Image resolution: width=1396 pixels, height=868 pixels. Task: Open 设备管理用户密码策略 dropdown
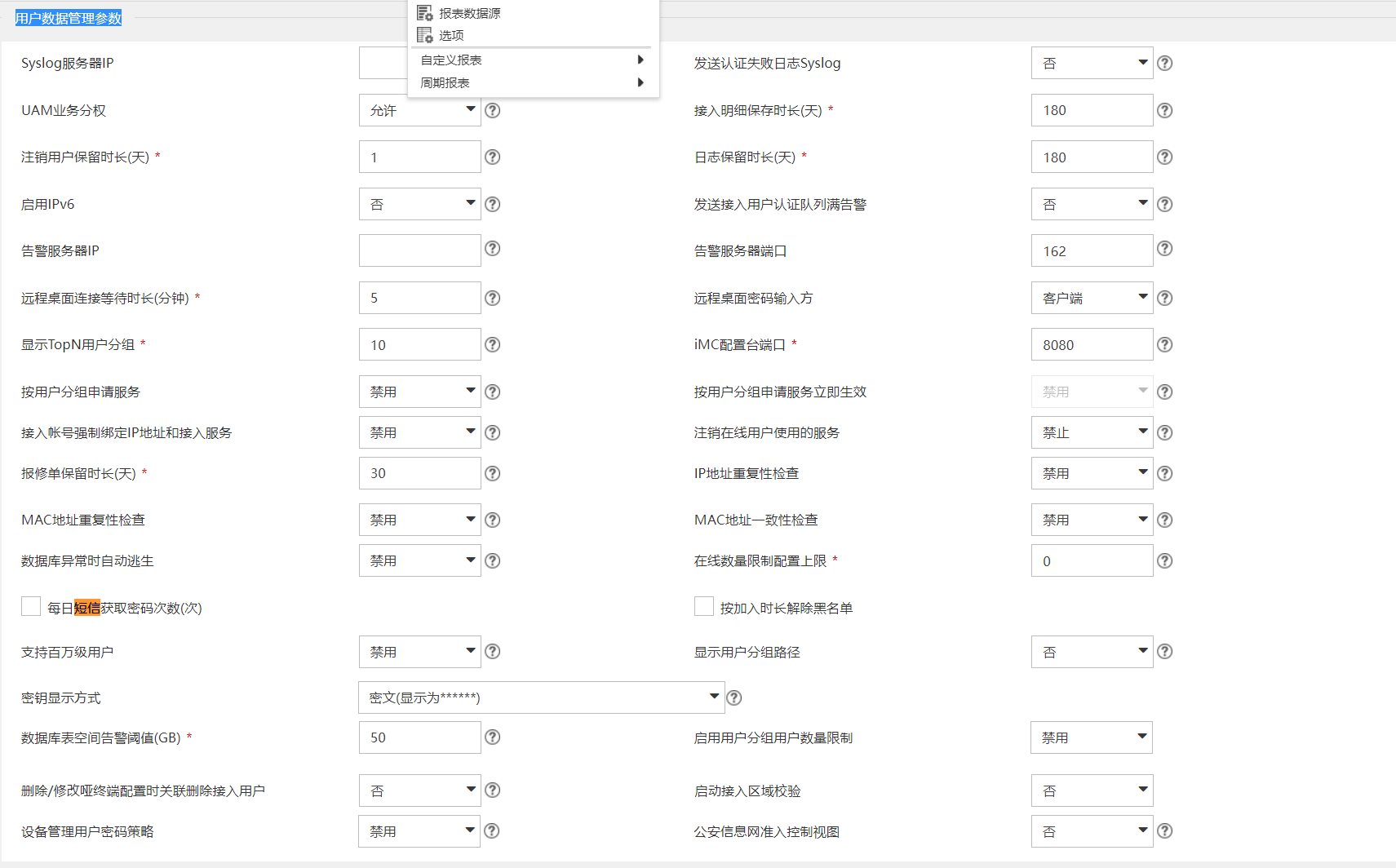[419, 831]
